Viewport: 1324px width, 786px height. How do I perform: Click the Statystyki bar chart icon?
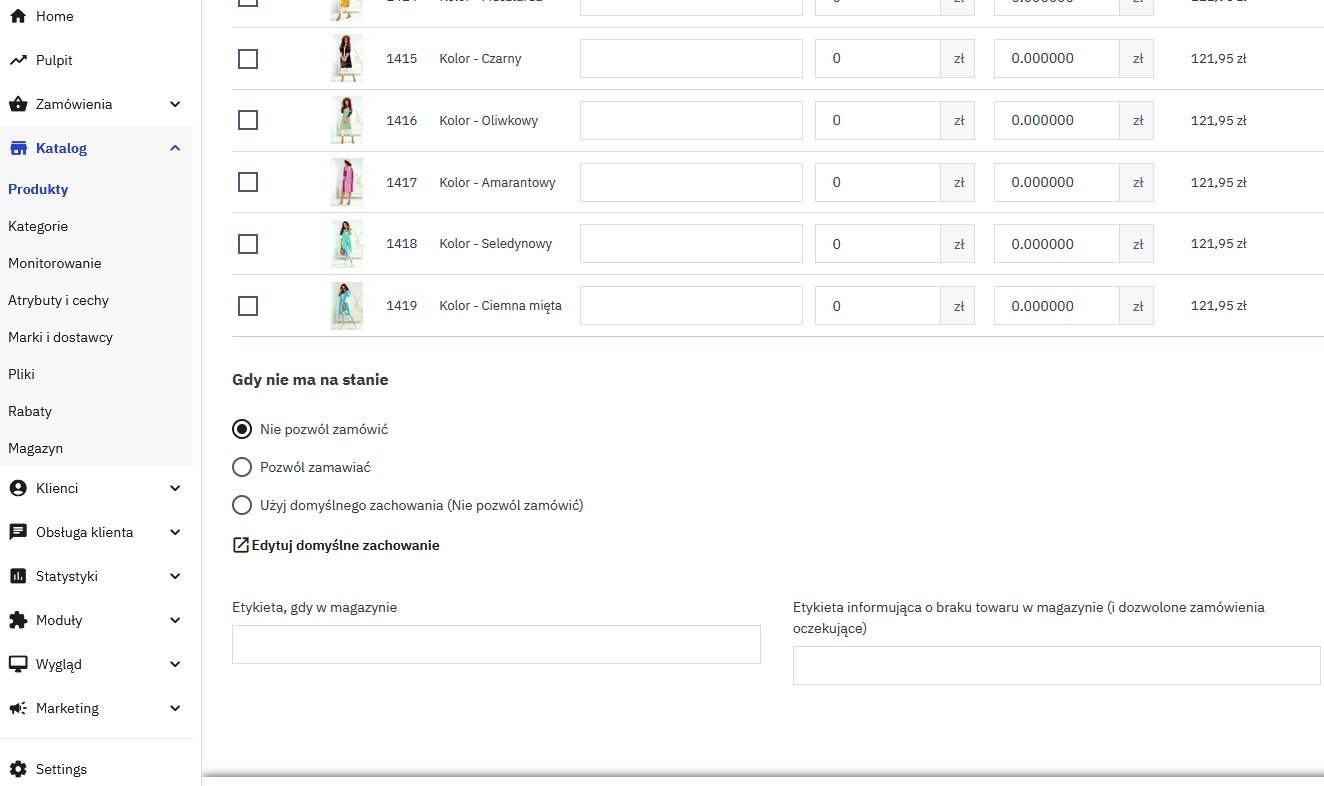pyautogui.click(x=17, y=576)
